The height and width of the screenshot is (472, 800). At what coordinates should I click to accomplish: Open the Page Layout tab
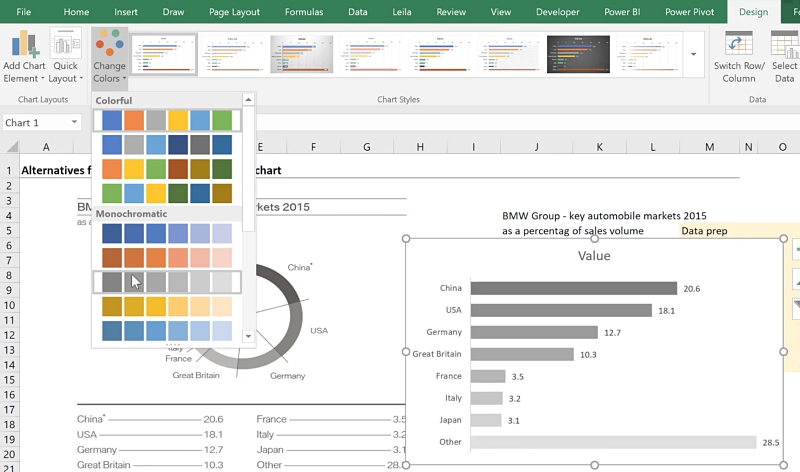coord(232,12)
